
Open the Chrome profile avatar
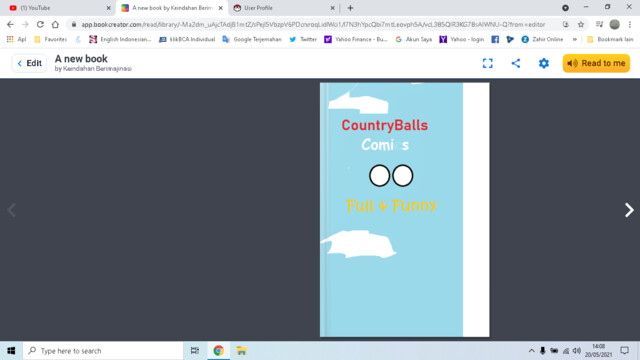pyautogui.click(x=614, y=24)
